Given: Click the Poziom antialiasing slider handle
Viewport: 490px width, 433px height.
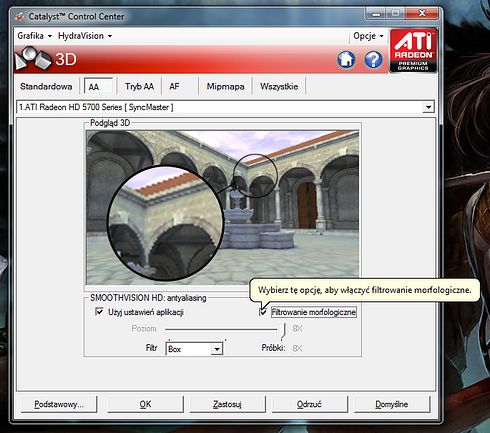Looking at the screenshot, I should pyautogui.click(x=284, y=330).
